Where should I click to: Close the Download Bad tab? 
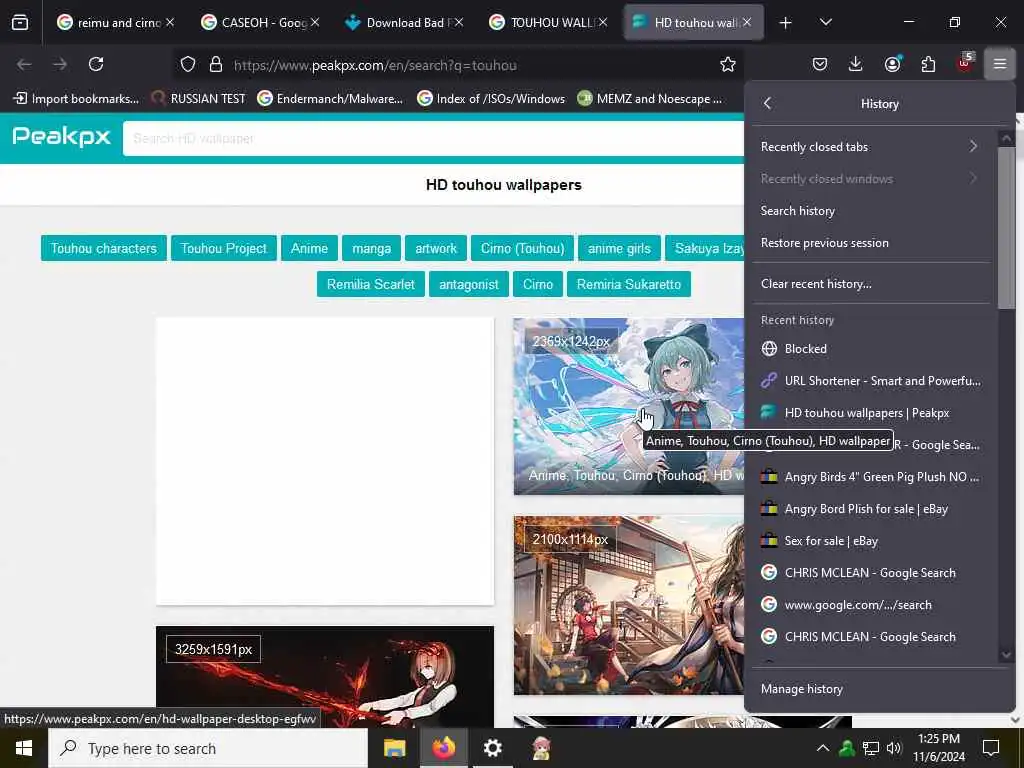click(x=458, y=22)
